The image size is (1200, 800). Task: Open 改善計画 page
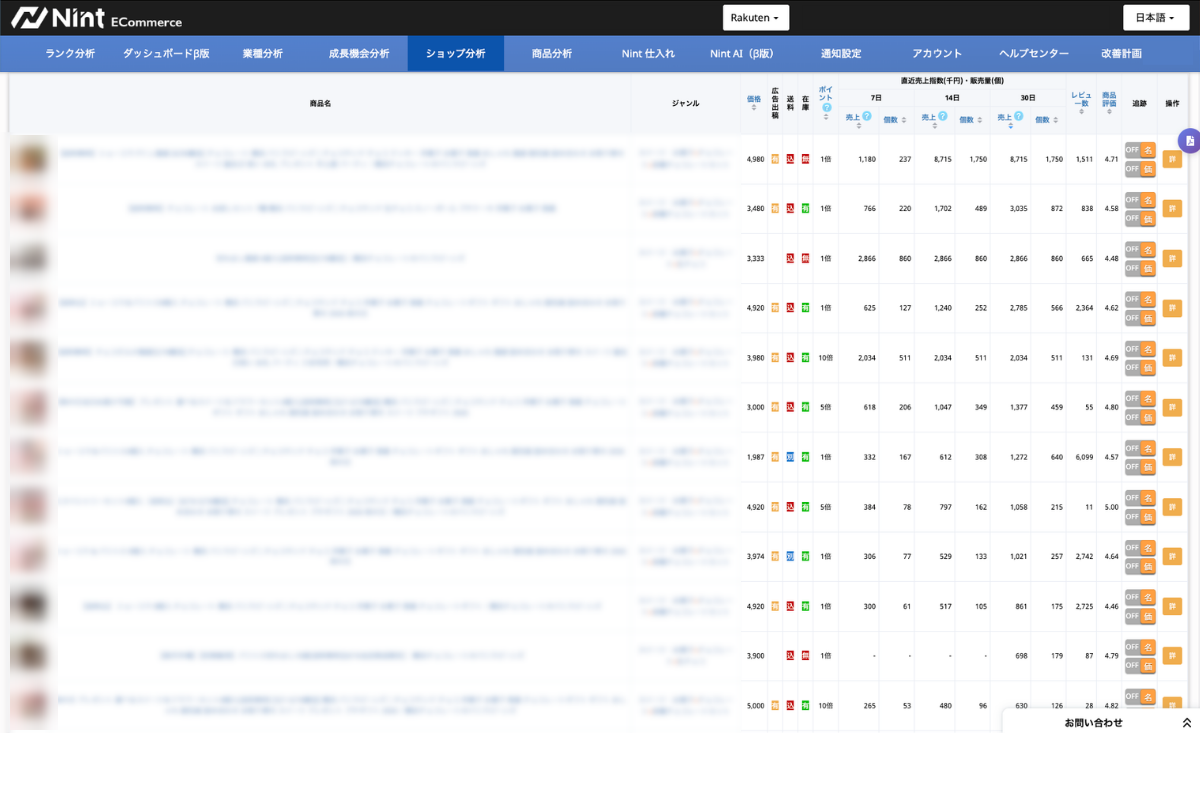point(1121,54)
